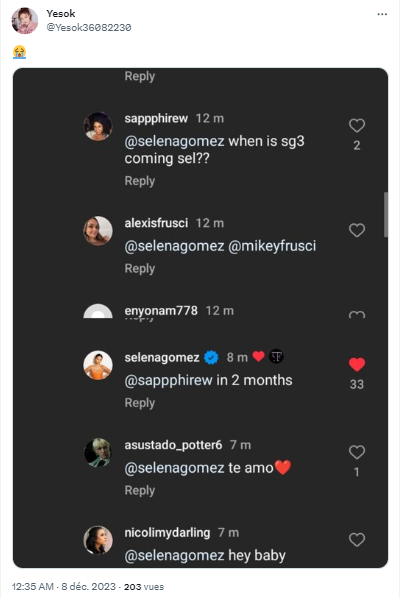The height and width of the screenshot is (598, 401).
Task: Click Yesok's profile avatar
Action: 25,21
